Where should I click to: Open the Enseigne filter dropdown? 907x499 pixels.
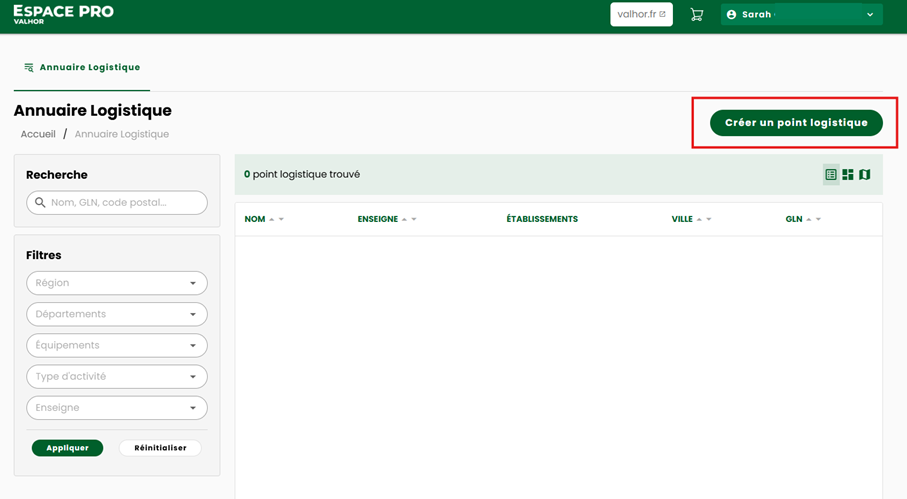[117, 408]
